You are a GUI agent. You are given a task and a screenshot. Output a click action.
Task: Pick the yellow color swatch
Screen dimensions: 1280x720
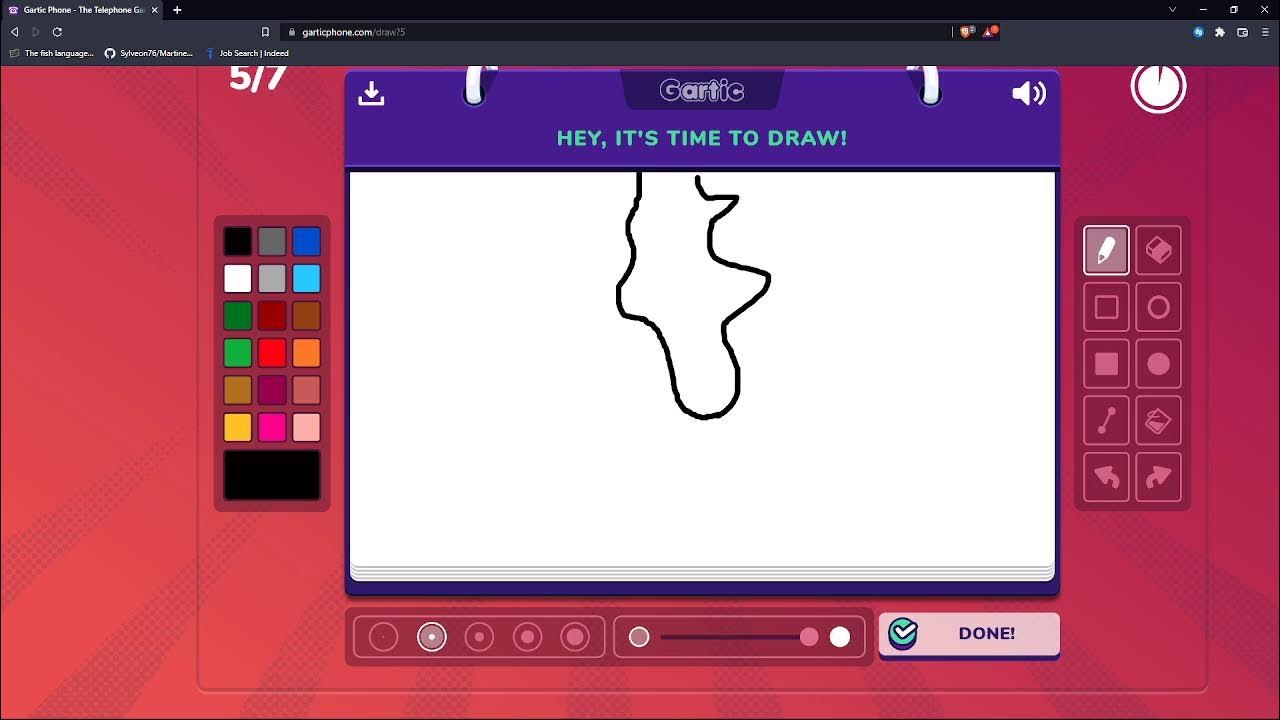[238, 427]
